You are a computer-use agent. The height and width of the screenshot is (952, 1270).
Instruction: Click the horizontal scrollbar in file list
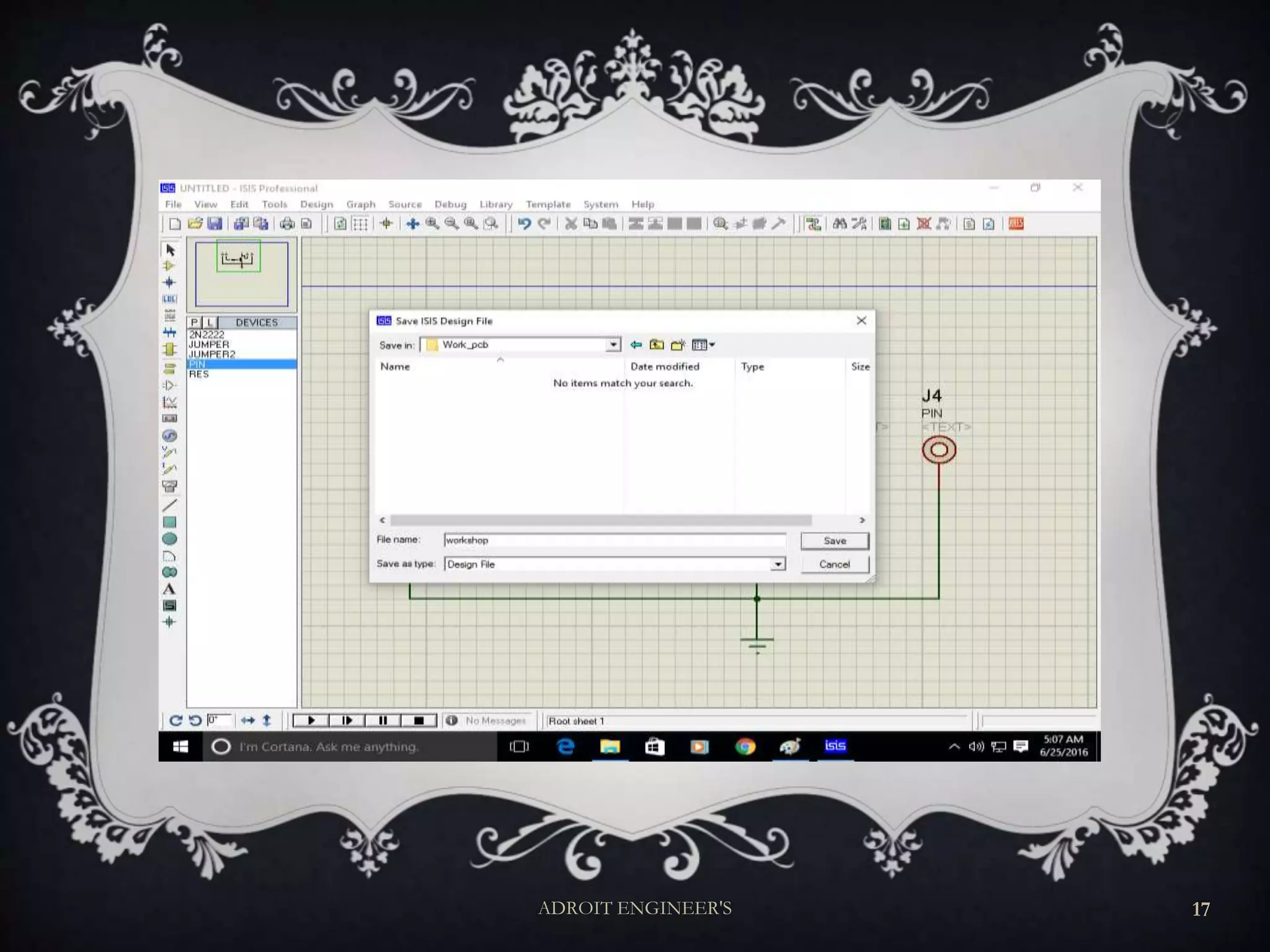point(600,520)
